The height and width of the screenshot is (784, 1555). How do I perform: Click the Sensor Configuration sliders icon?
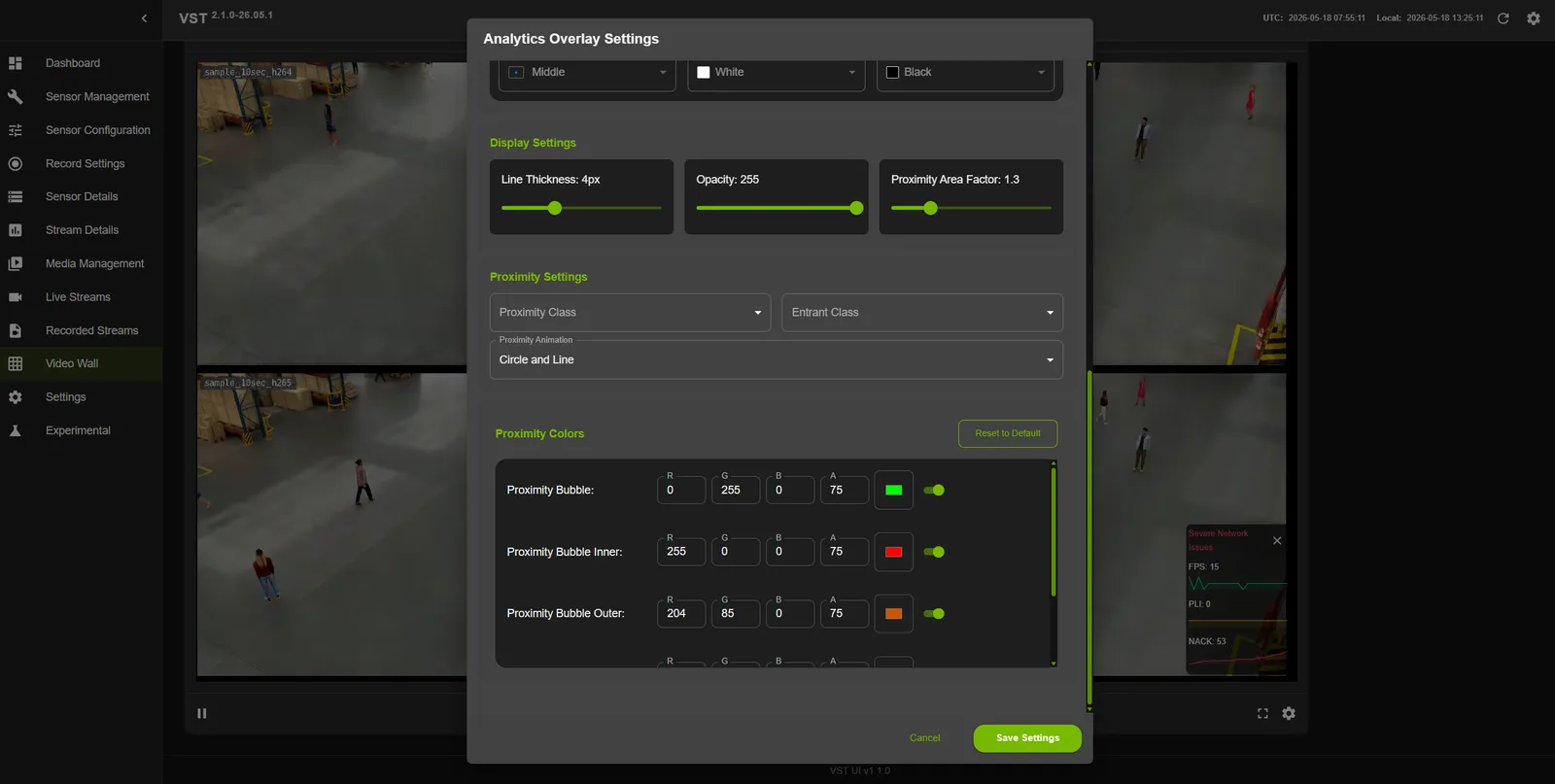tap(16, 130)
